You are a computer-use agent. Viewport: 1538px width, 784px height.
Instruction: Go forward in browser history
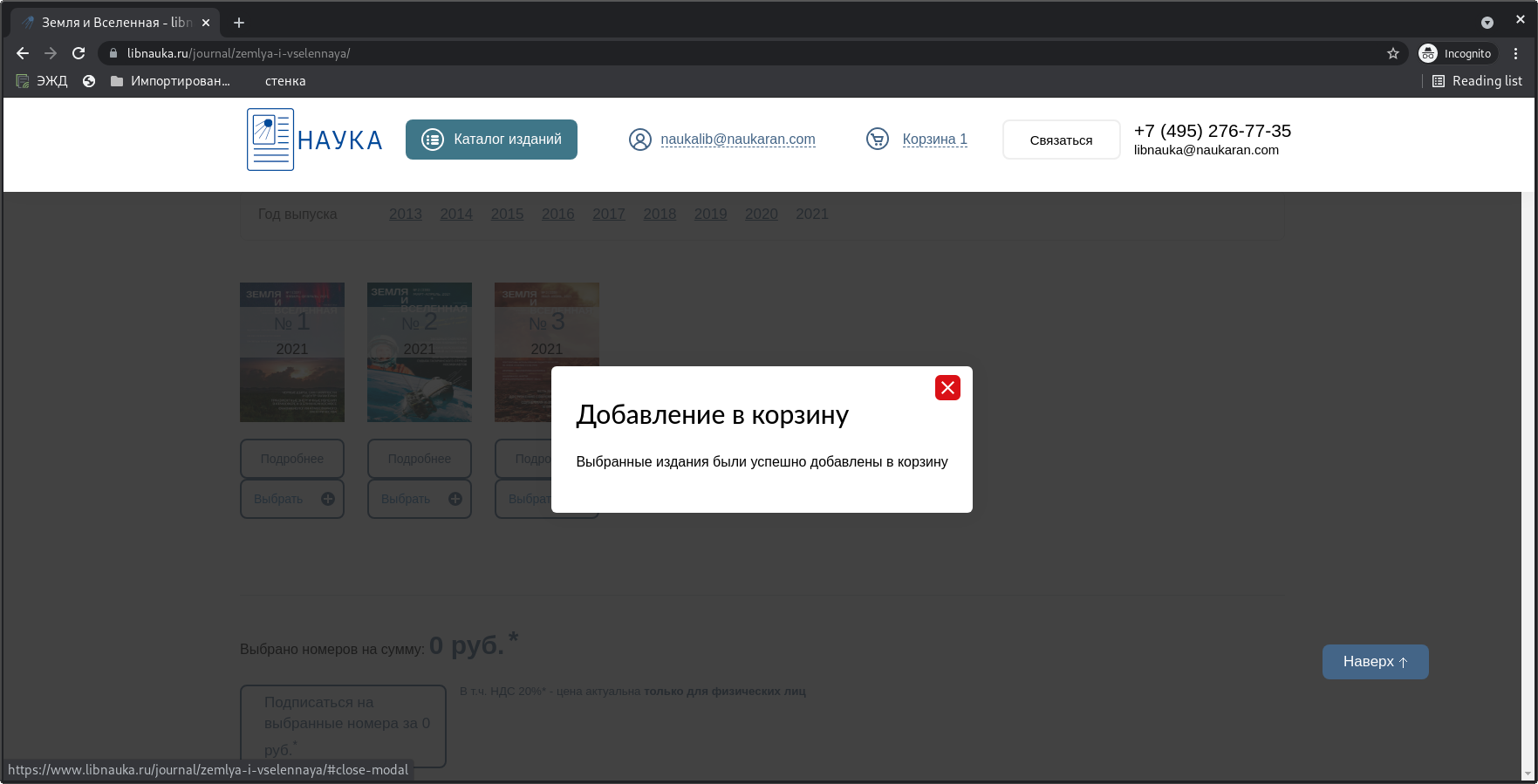coord(51,53)
